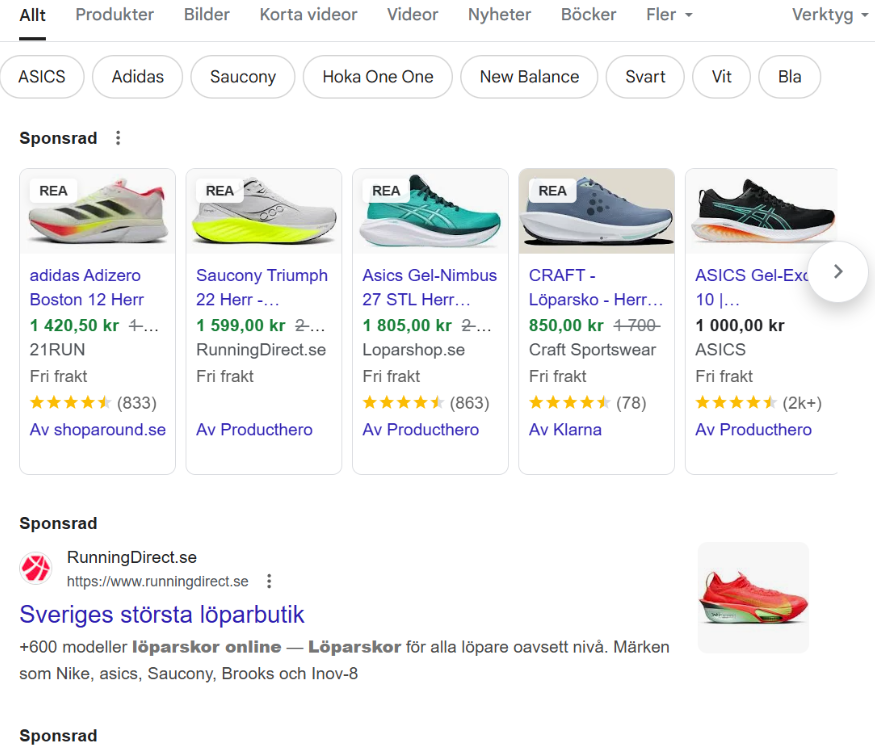Click REA badge on CRAFT shoe card

[552, 191]
